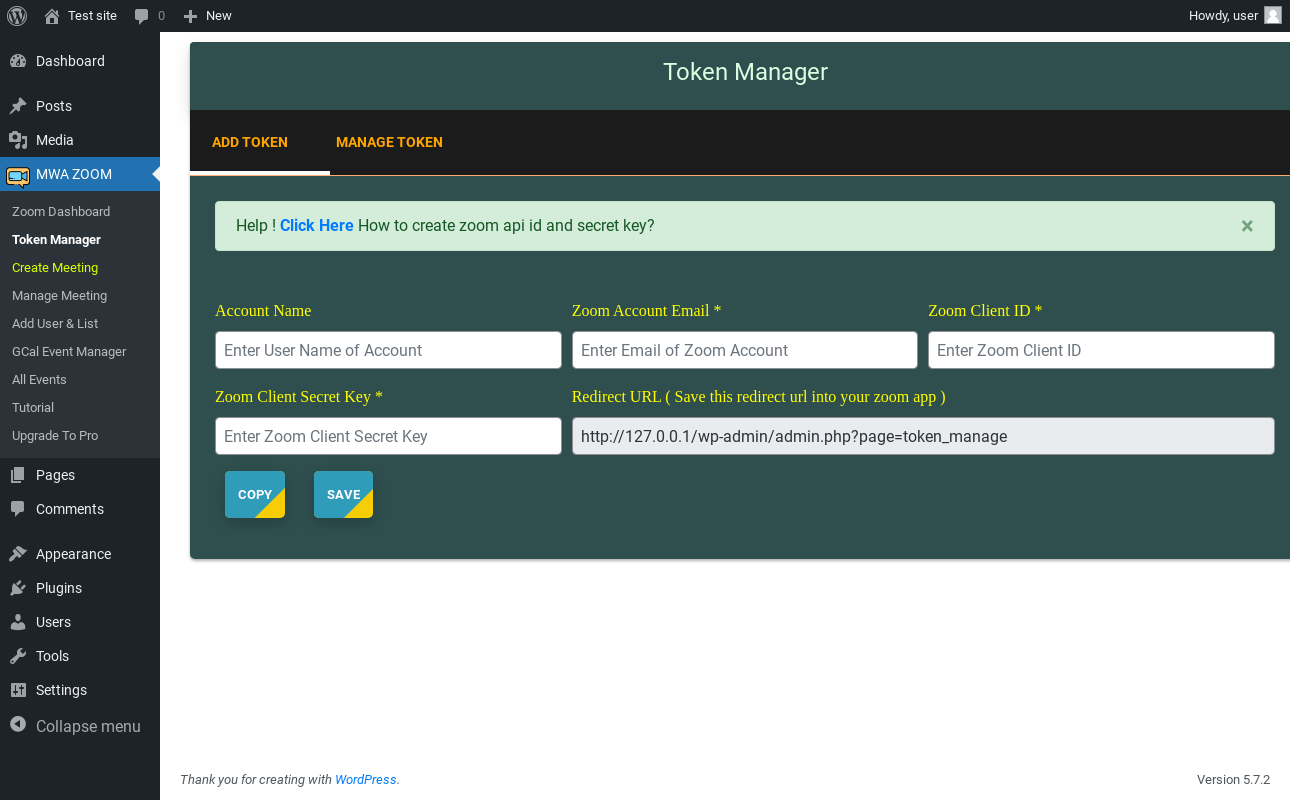Open Zoom Dashboard submenu item
Viewport: 1290px width, 800px height.
click(x=61, y=212)
